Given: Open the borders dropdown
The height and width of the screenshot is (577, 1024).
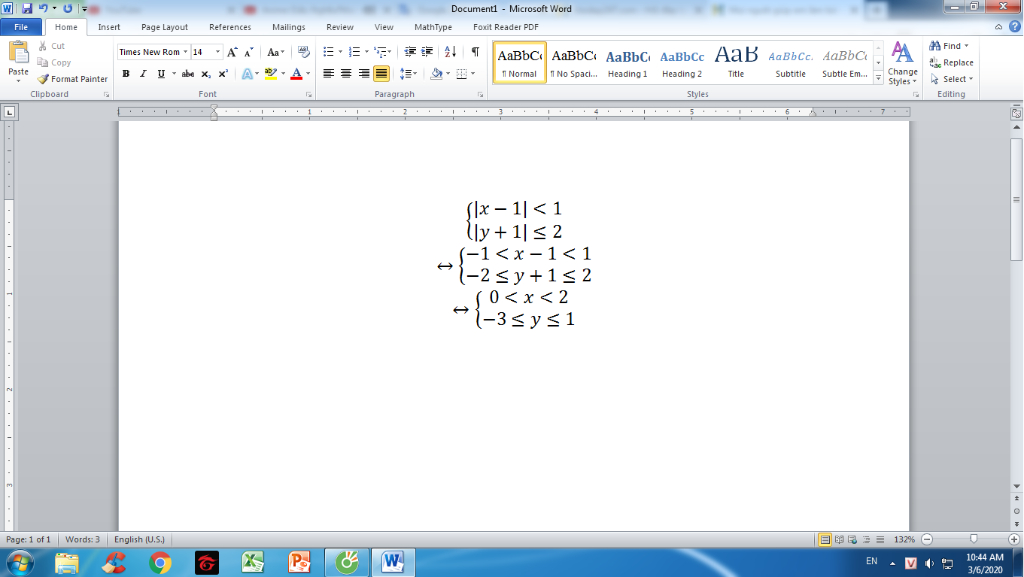Looking at the screenshot, I should click(473, 74).
